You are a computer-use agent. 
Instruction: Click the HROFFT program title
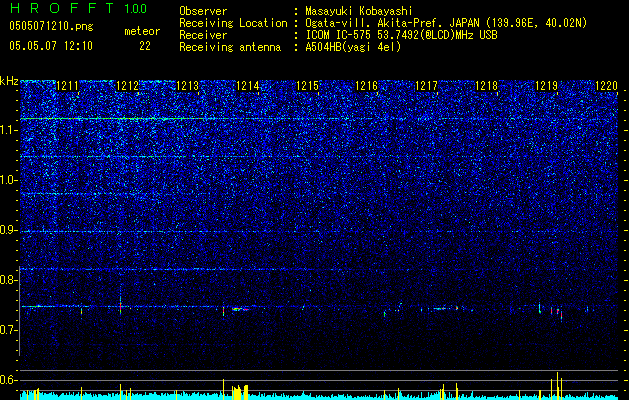point(62,8)
